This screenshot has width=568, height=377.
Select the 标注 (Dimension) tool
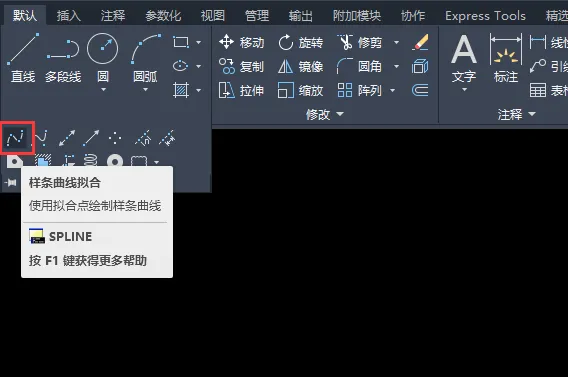click(x=506, y=59)
